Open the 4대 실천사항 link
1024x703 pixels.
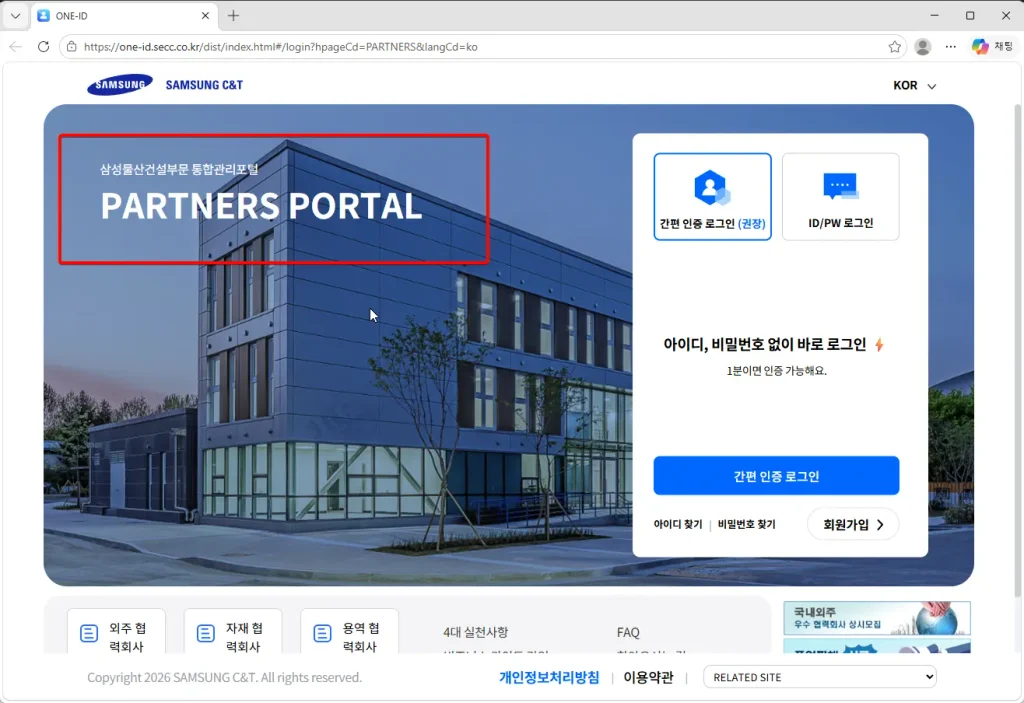tap(475, 632)
